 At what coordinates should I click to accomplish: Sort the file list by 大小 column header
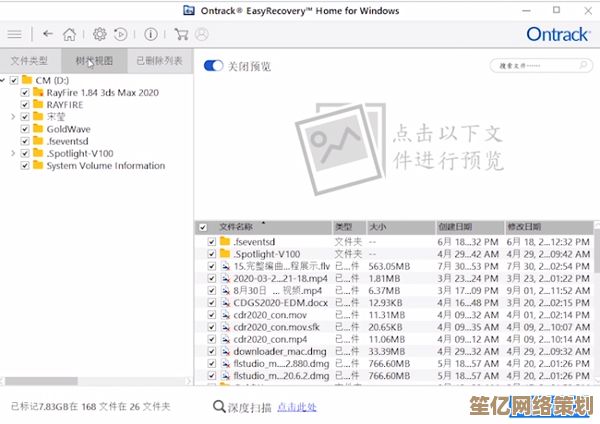378,227
